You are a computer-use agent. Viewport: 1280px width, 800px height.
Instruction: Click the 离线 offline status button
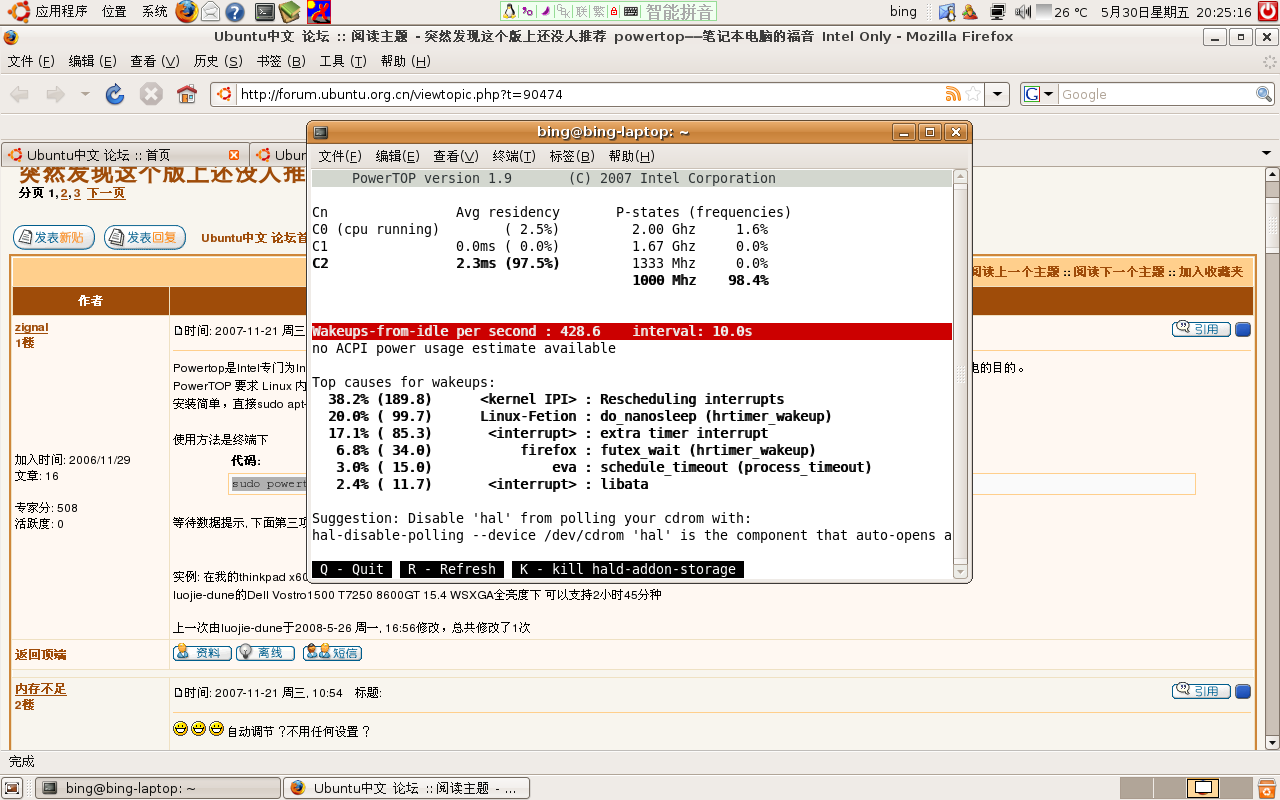pyautogui.click(x=265, y=653)
